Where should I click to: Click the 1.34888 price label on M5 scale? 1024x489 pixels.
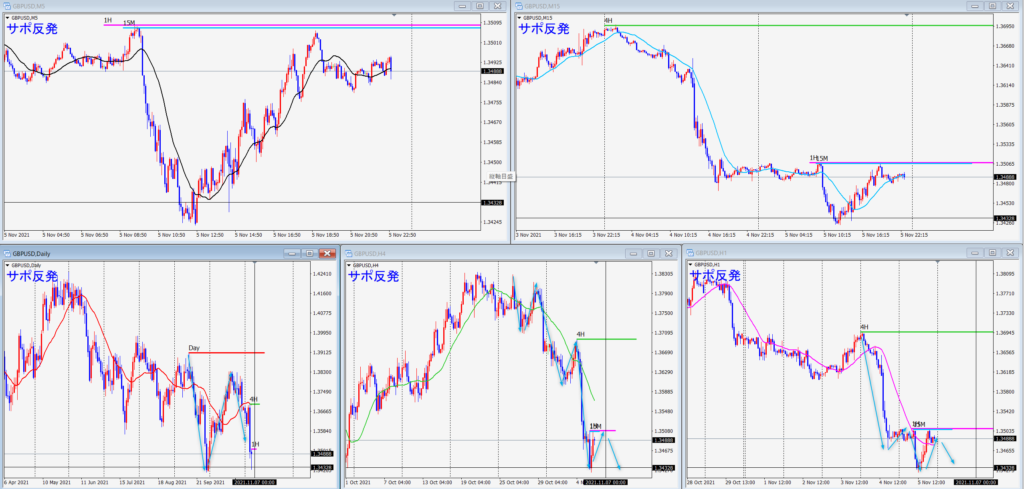point(494,71)
